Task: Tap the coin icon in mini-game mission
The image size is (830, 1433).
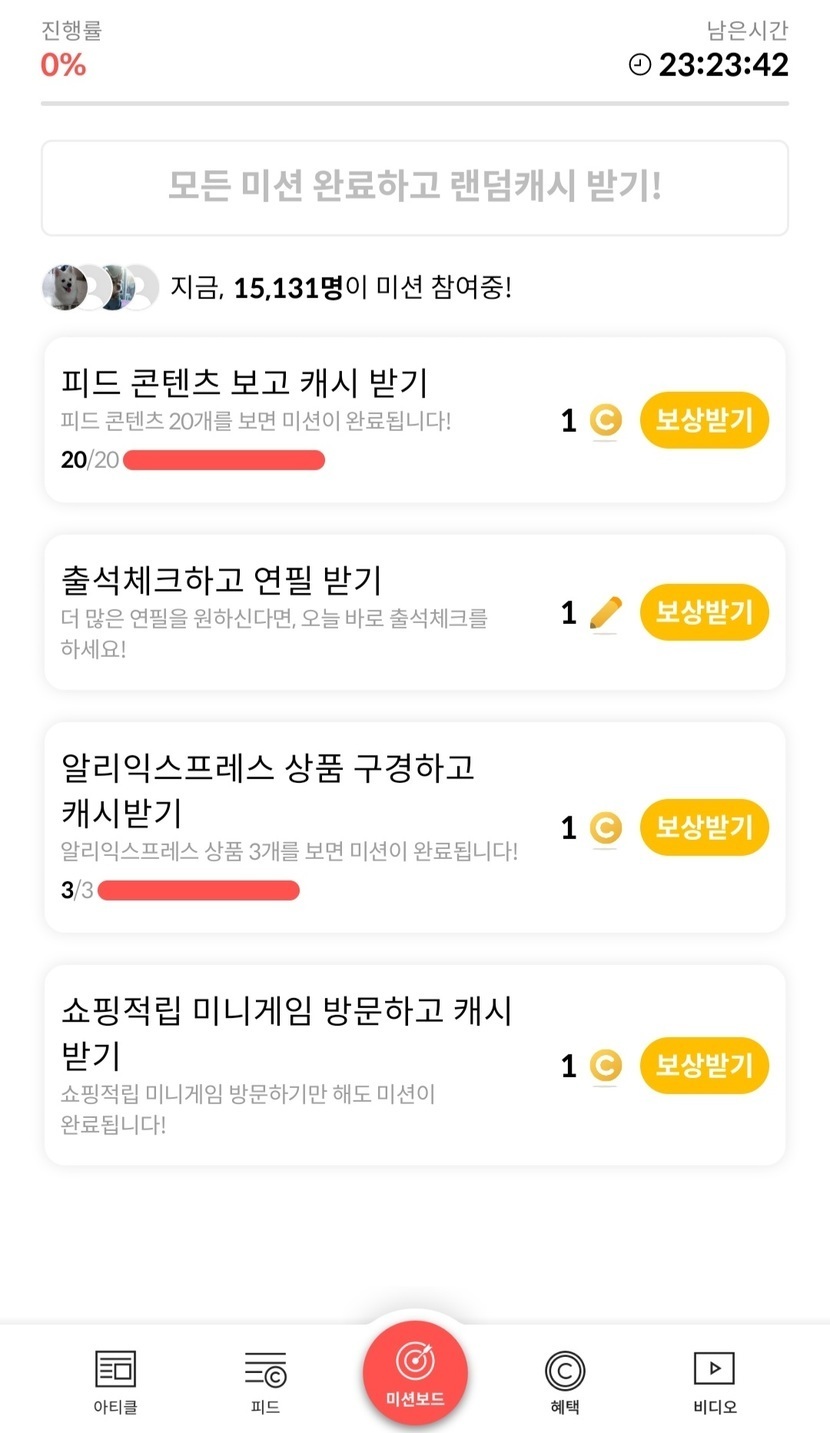Action: coord(605,1066)
